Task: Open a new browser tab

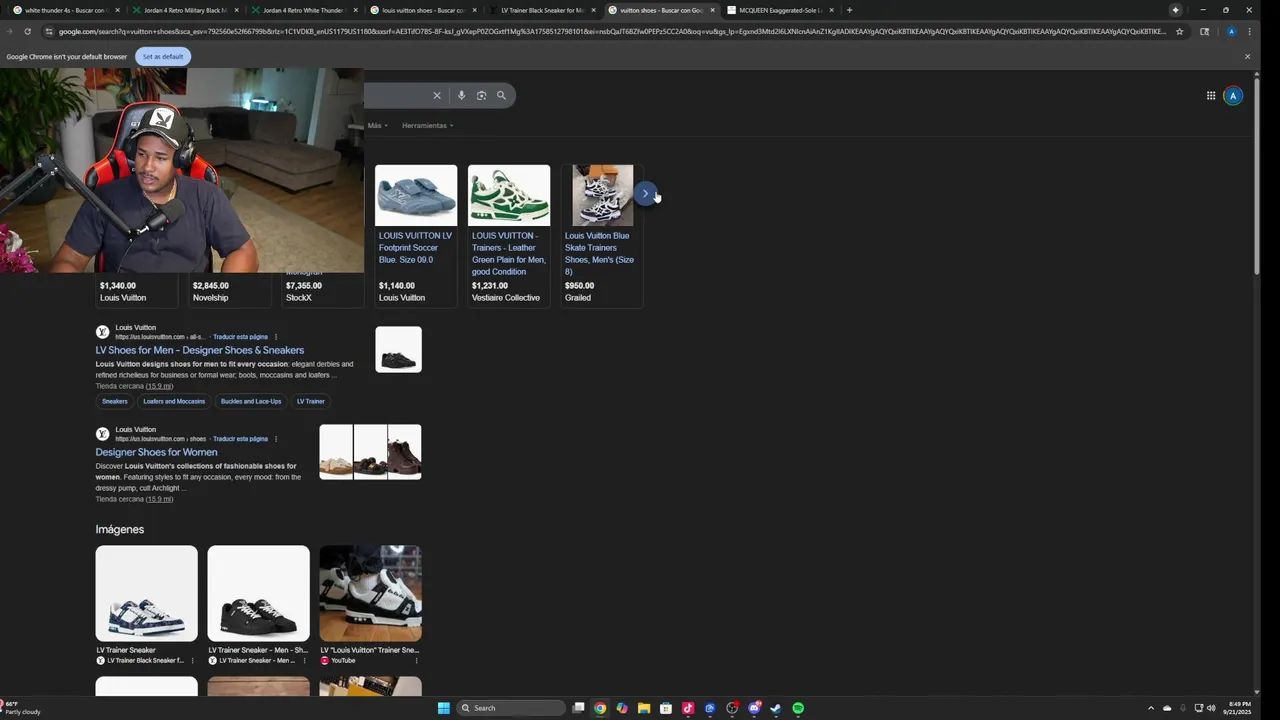Action: [x=849, y=10]
